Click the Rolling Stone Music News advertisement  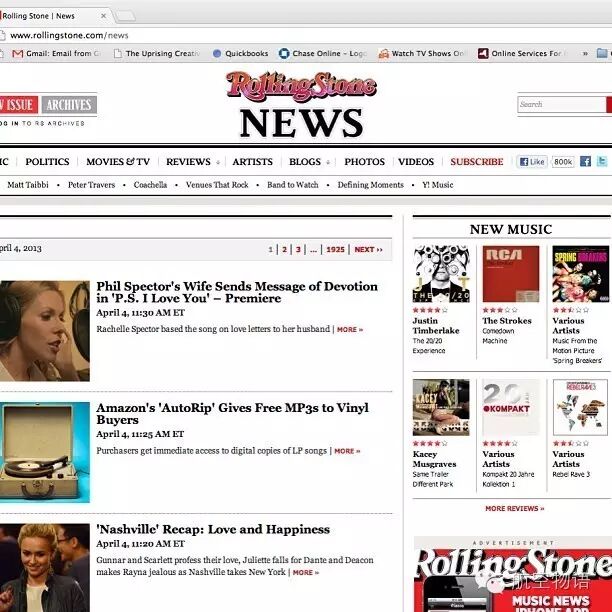point(513,580)
